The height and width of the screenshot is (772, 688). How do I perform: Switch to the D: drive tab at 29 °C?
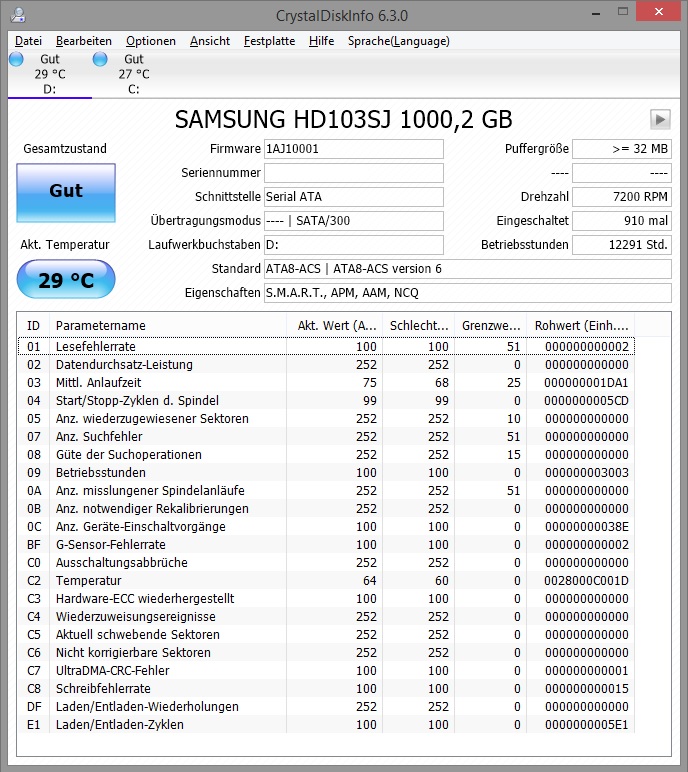coord(50,74)
